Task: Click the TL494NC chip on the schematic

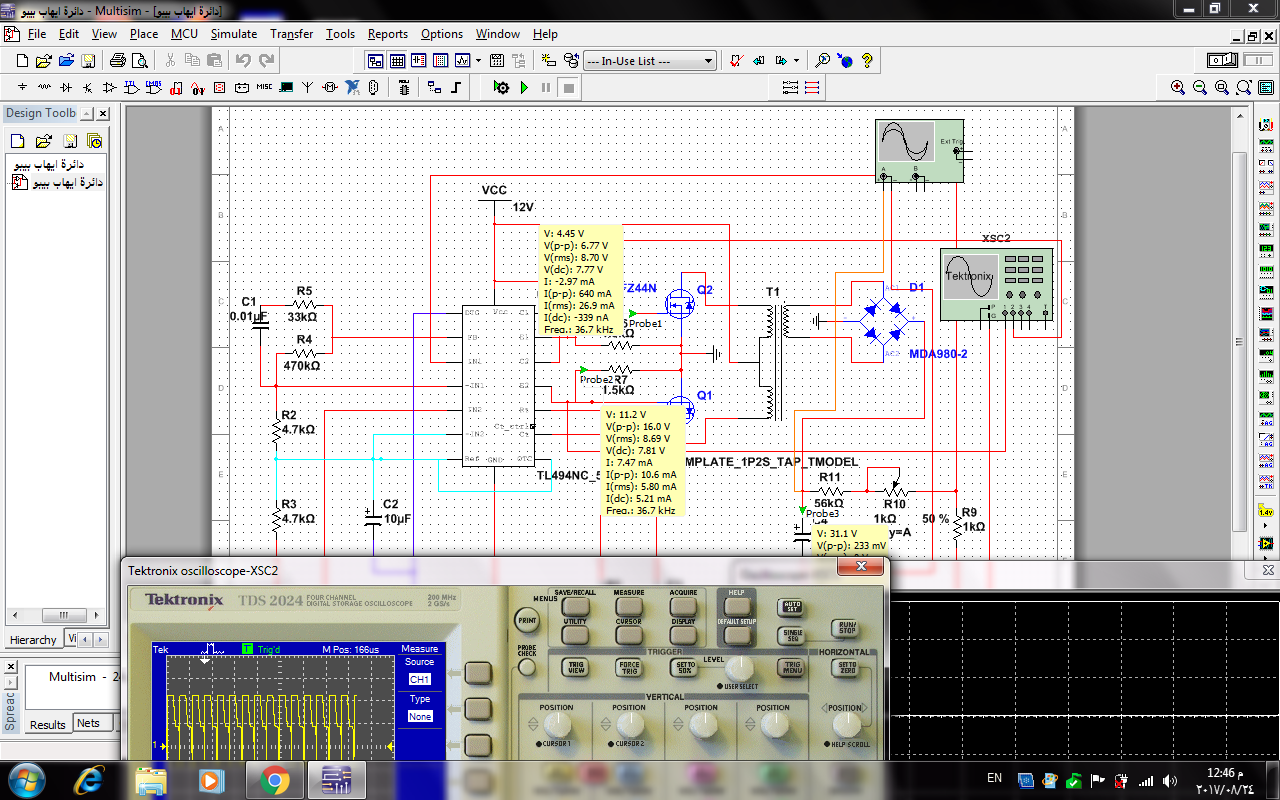Action: pyautogui.click(x=497, y=385)
